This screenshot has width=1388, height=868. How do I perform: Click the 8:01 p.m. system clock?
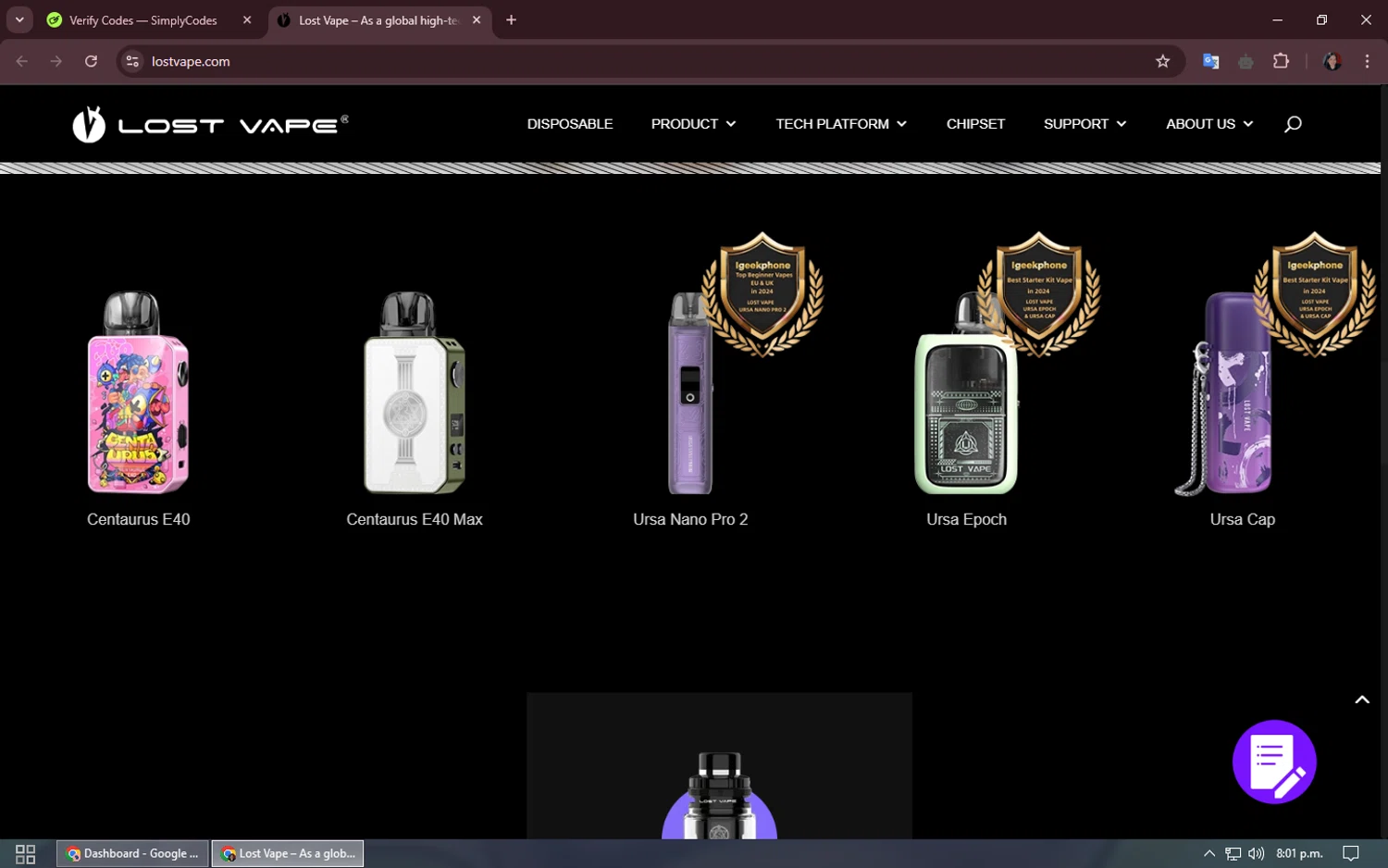click(x=1299, y=853)
